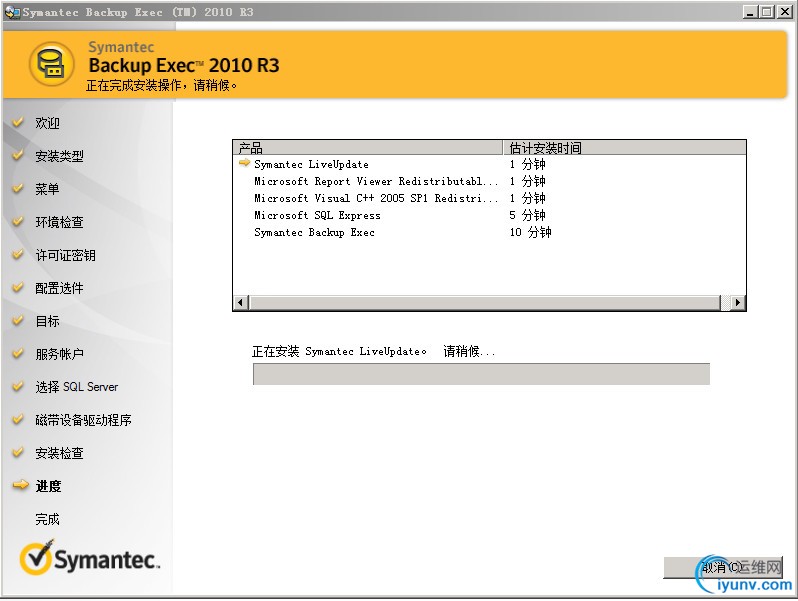Select the 安装类型 step in sidebar

59,156
